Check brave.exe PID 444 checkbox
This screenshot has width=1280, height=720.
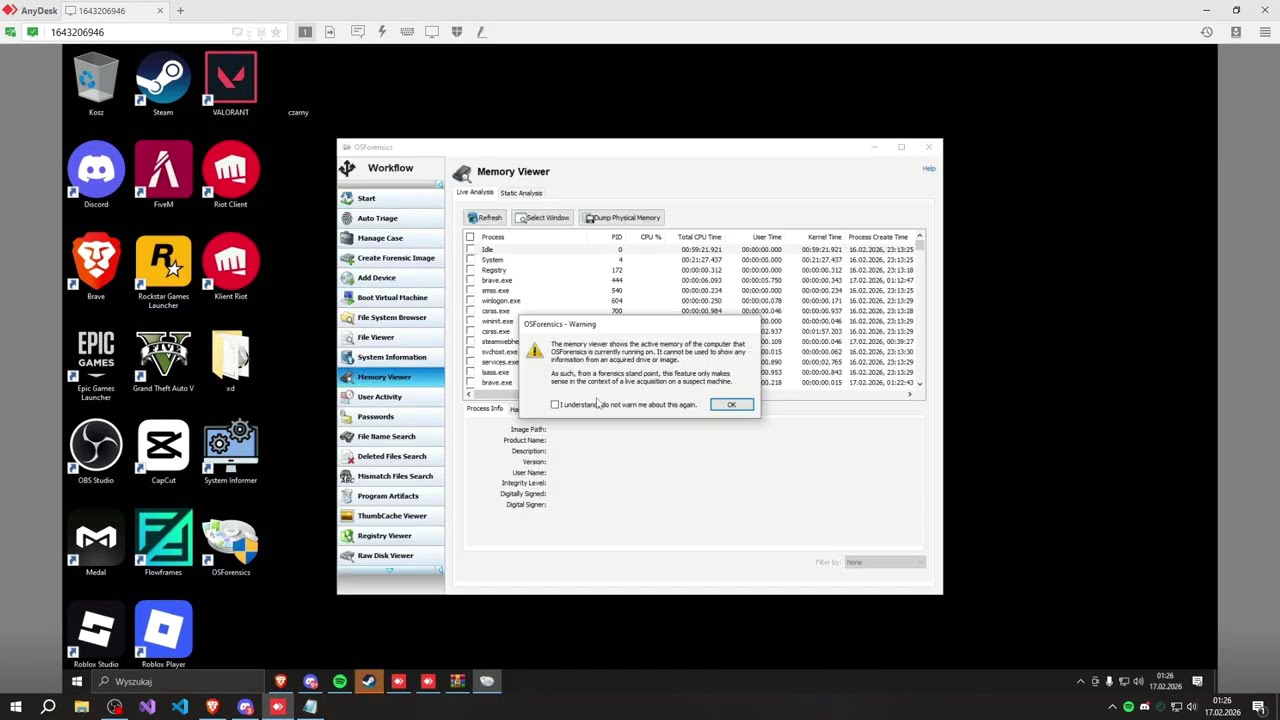(470, 280)
